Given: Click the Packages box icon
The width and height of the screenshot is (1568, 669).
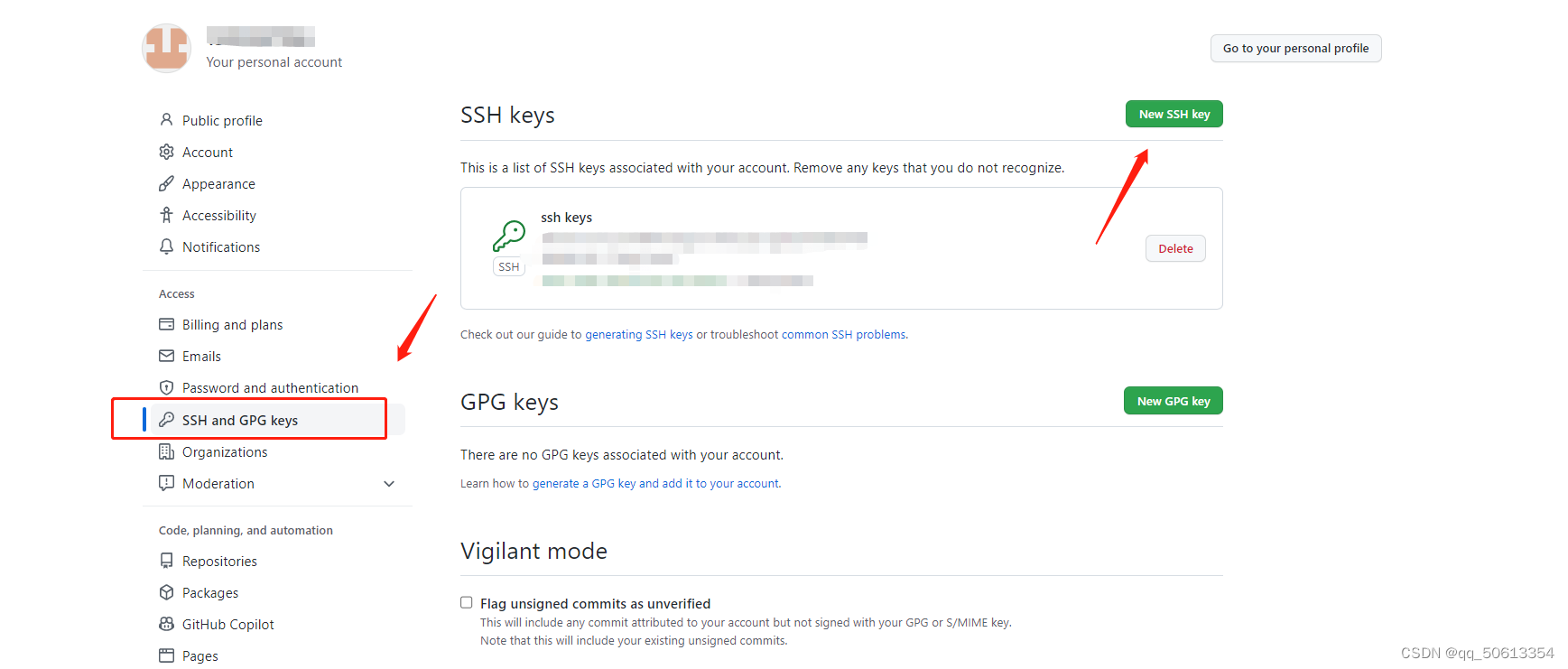Looking at the screenshot, I should tap(166, 592).
